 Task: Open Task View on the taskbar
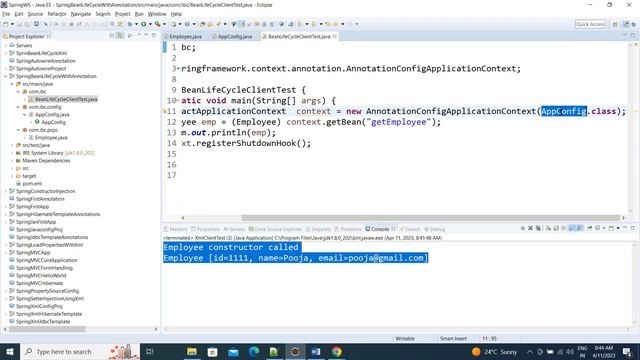149,351
